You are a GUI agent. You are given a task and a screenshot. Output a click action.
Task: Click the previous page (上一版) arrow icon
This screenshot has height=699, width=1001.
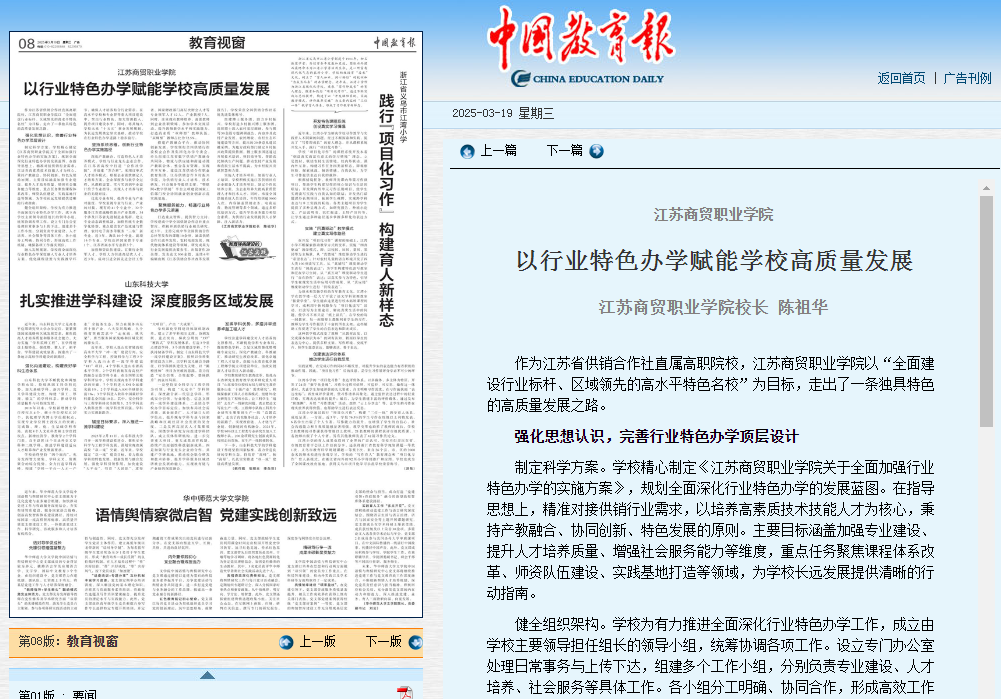286,642
